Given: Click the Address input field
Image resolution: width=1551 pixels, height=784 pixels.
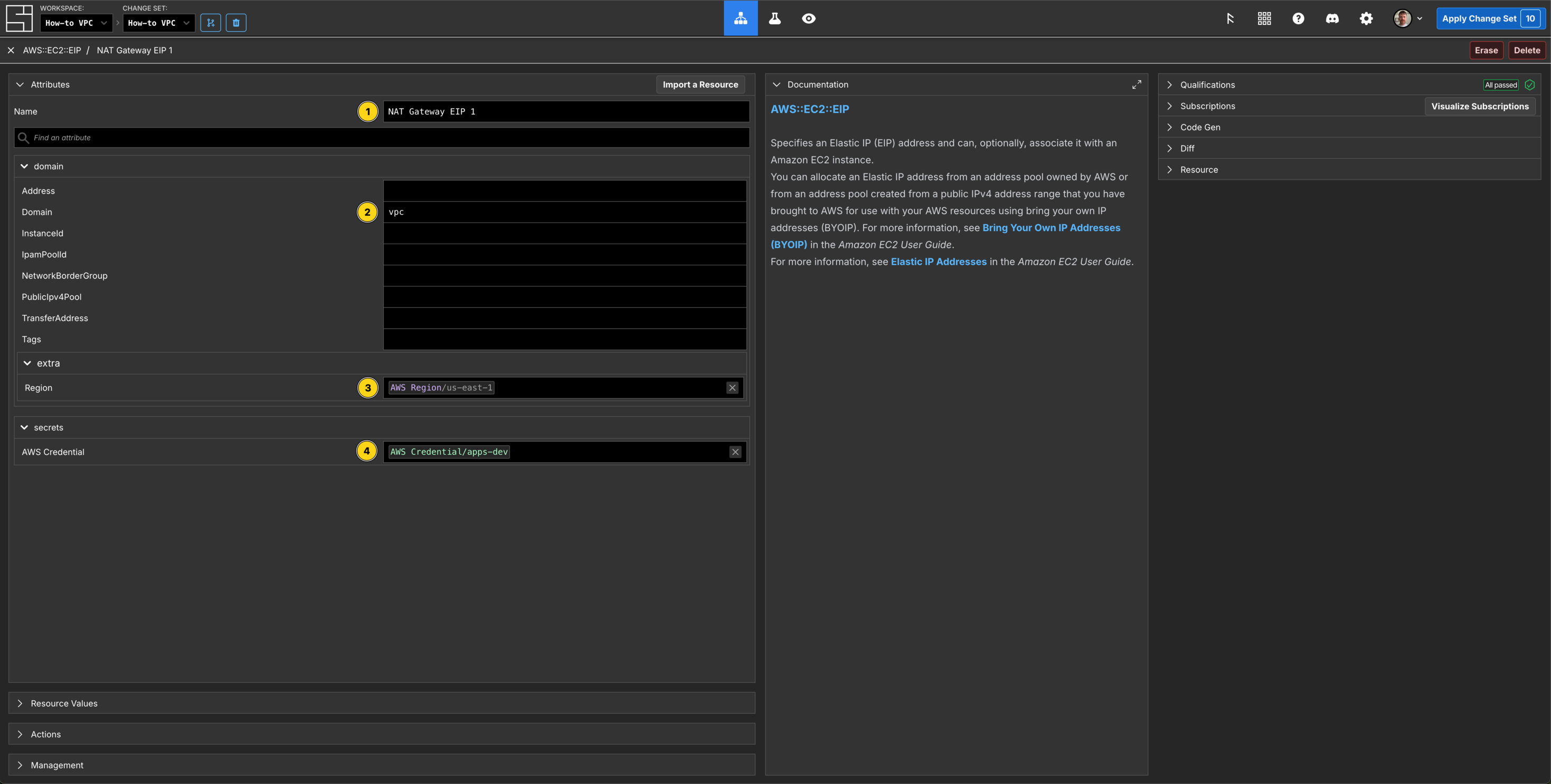Looking at the screenshot, I should coord(565,191).
